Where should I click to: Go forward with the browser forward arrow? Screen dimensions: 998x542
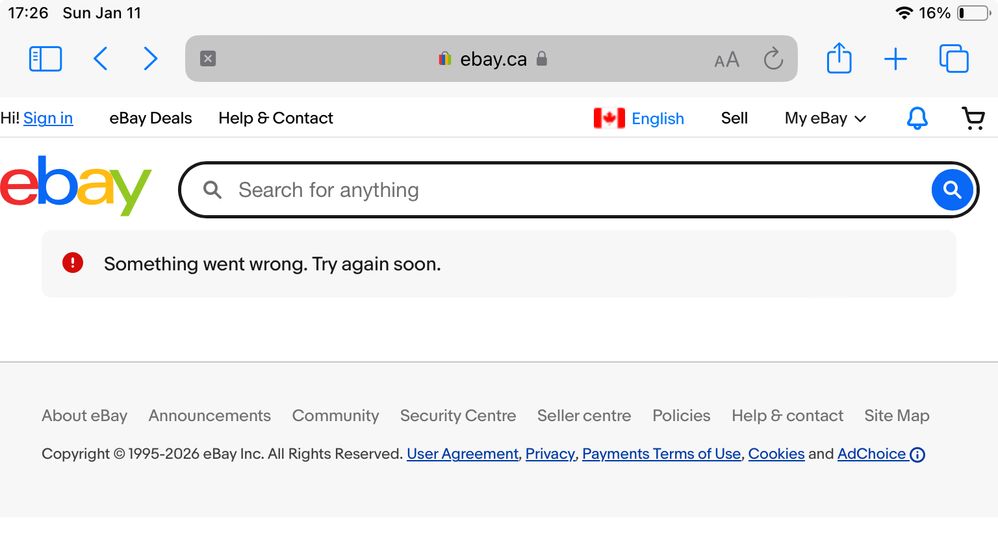click(151, 59)
